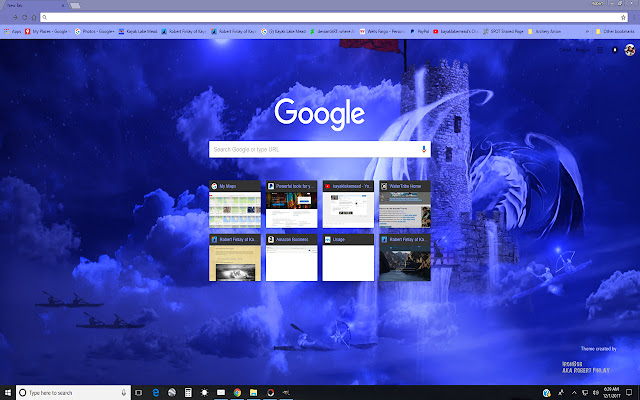Open the Chrome three-dot menu
Screen dimensions: 640x400
point(634,18)
